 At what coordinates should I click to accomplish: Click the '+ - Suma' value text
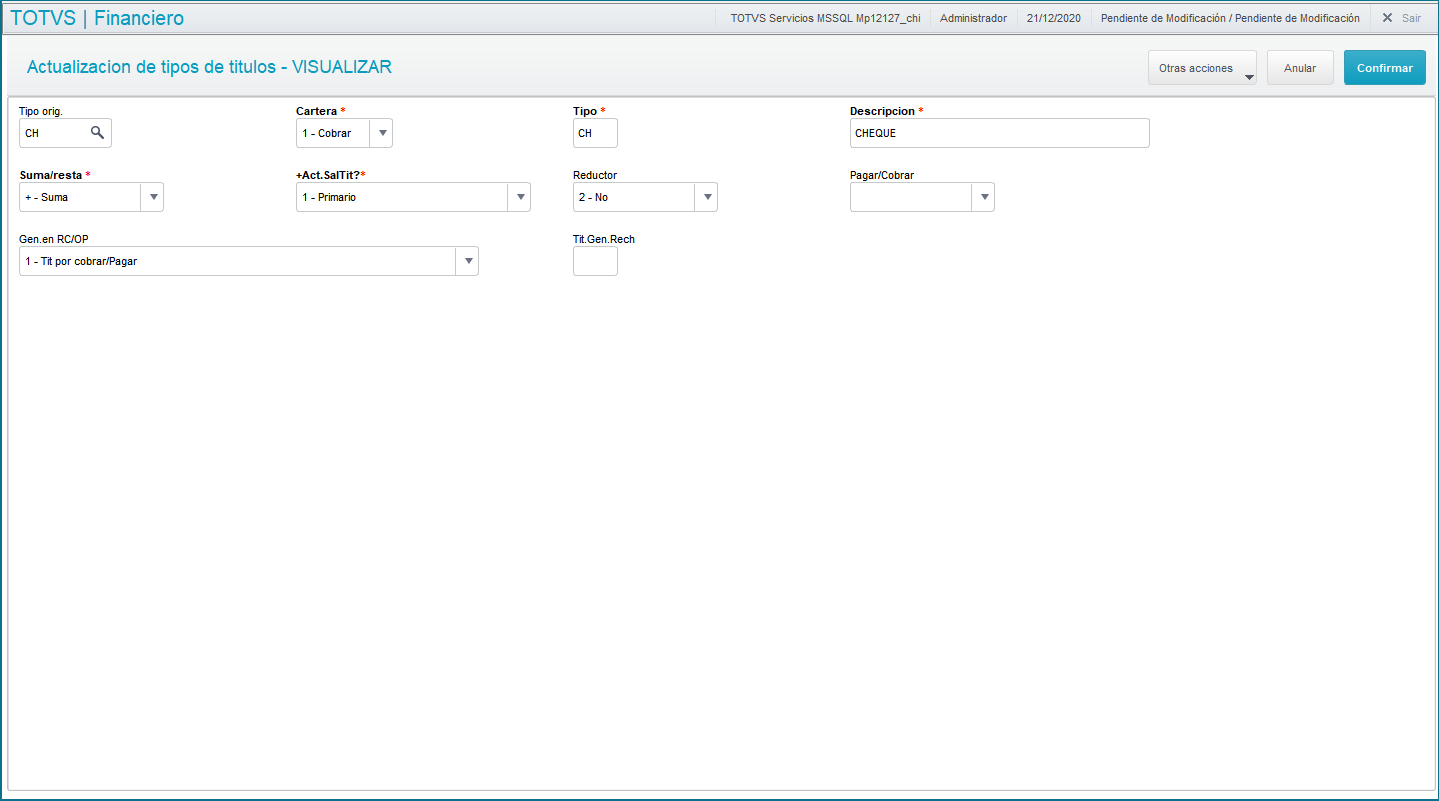point(47,197)
